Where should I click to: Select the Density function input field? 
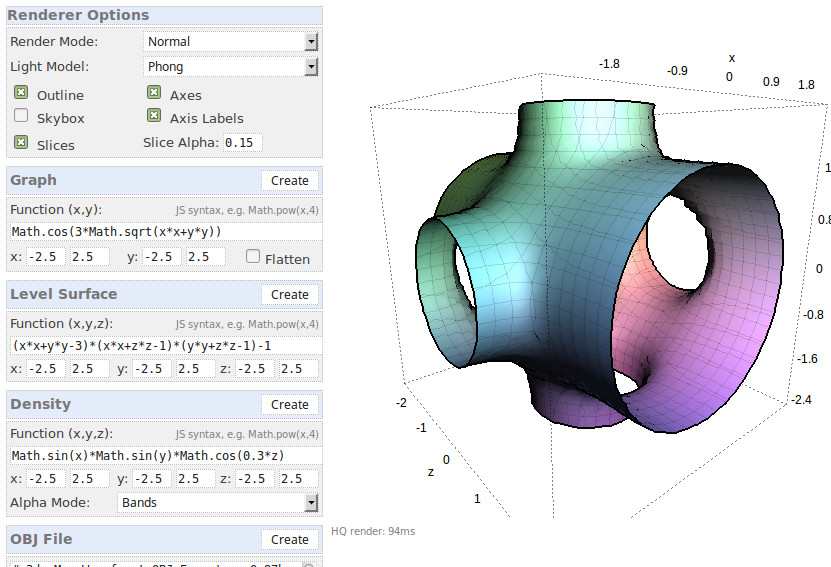165,456
